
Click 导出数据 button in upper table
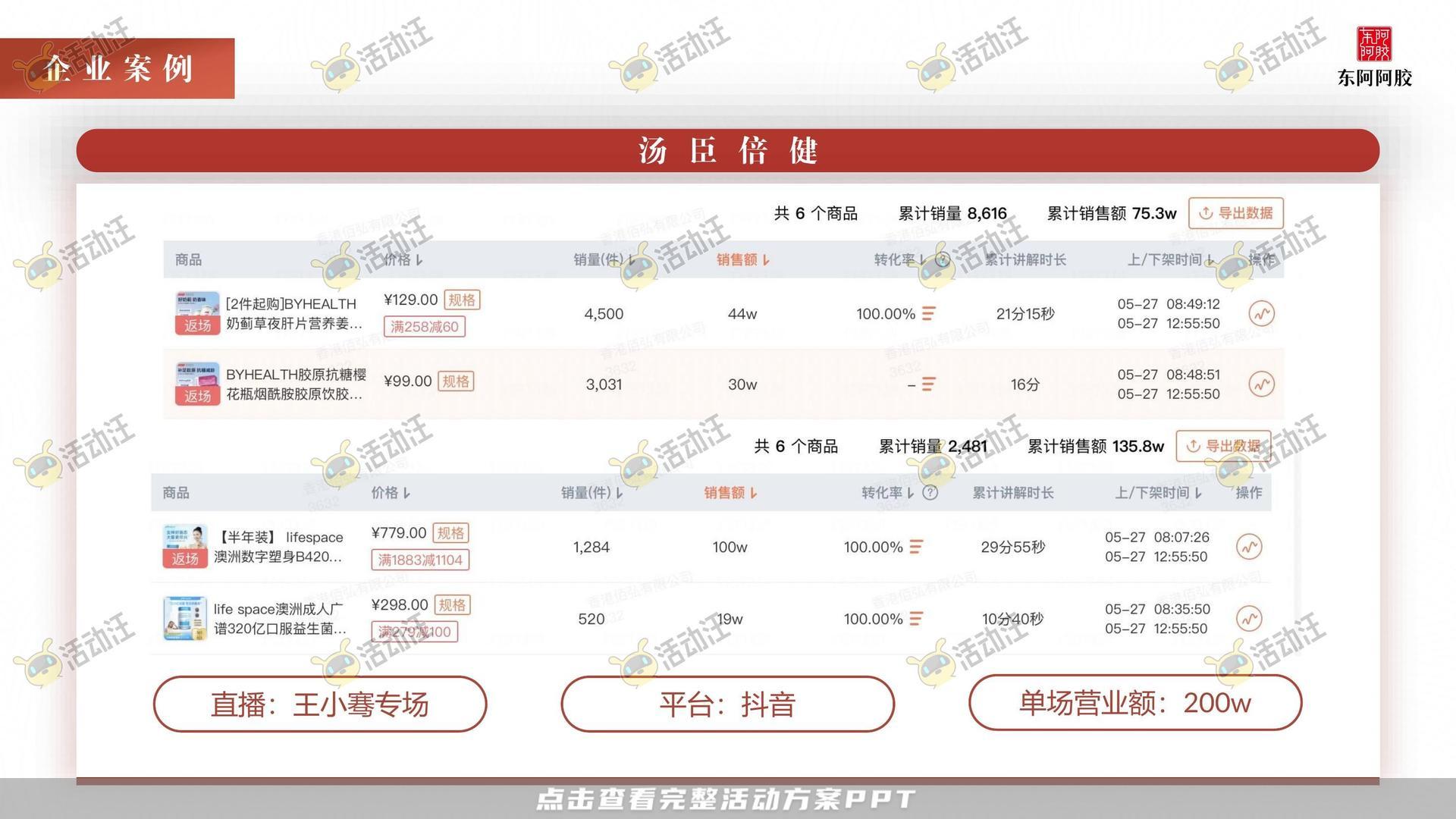click(1236, 213)
